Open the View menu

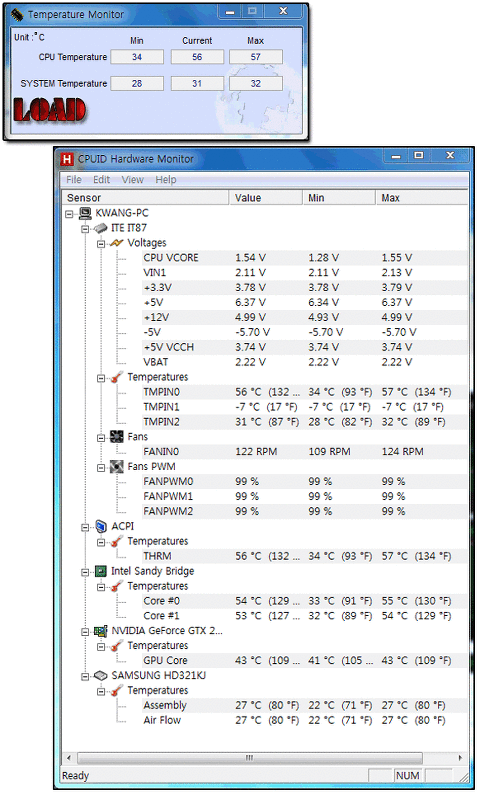(132, 179)
